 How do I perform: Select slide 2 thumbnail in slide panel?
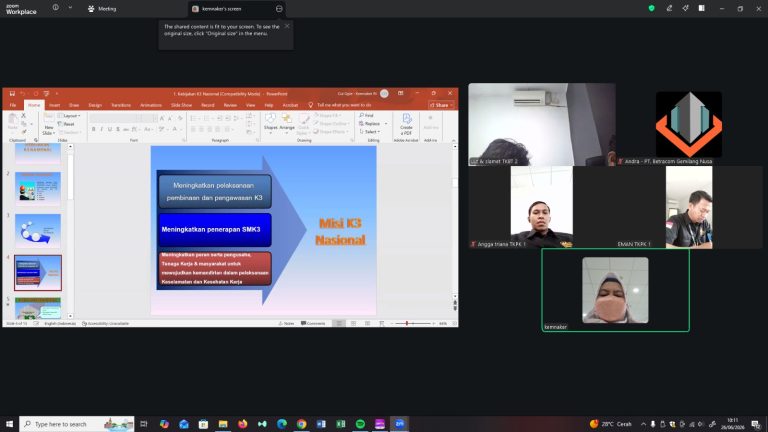coord(38,189)
